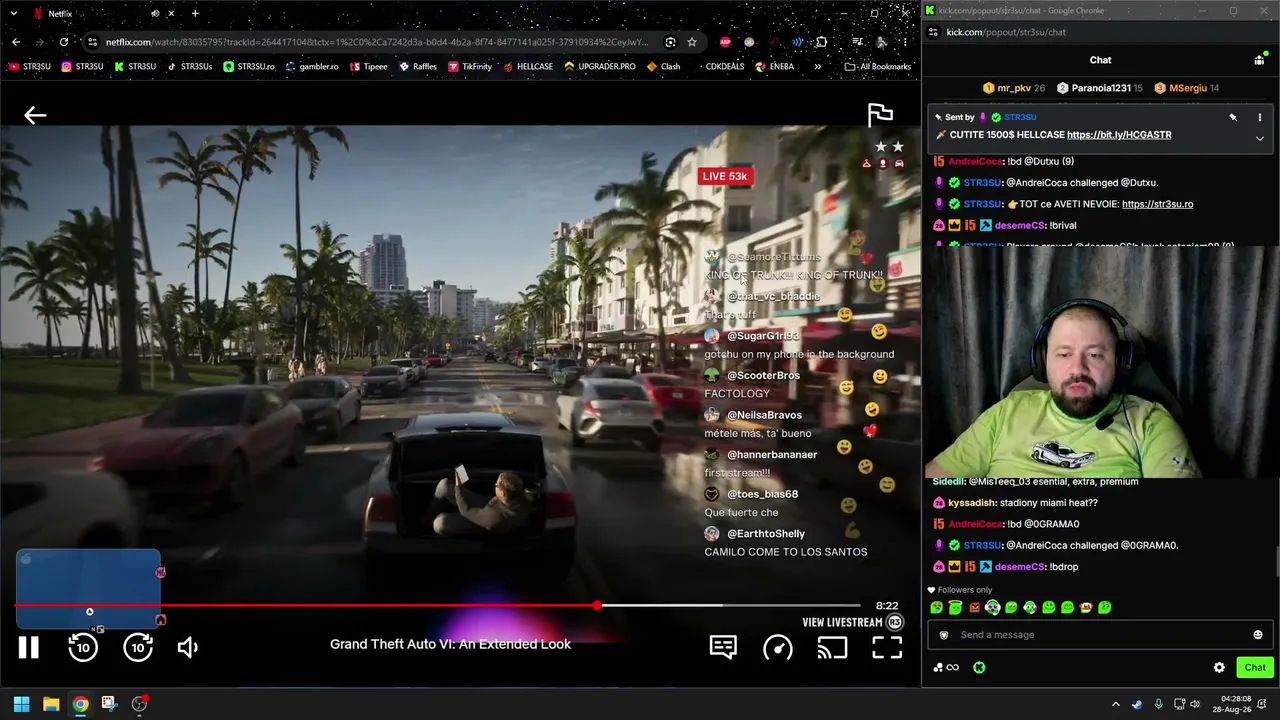
Task: Open a new Chrome tab
Action: coord(195,13)
